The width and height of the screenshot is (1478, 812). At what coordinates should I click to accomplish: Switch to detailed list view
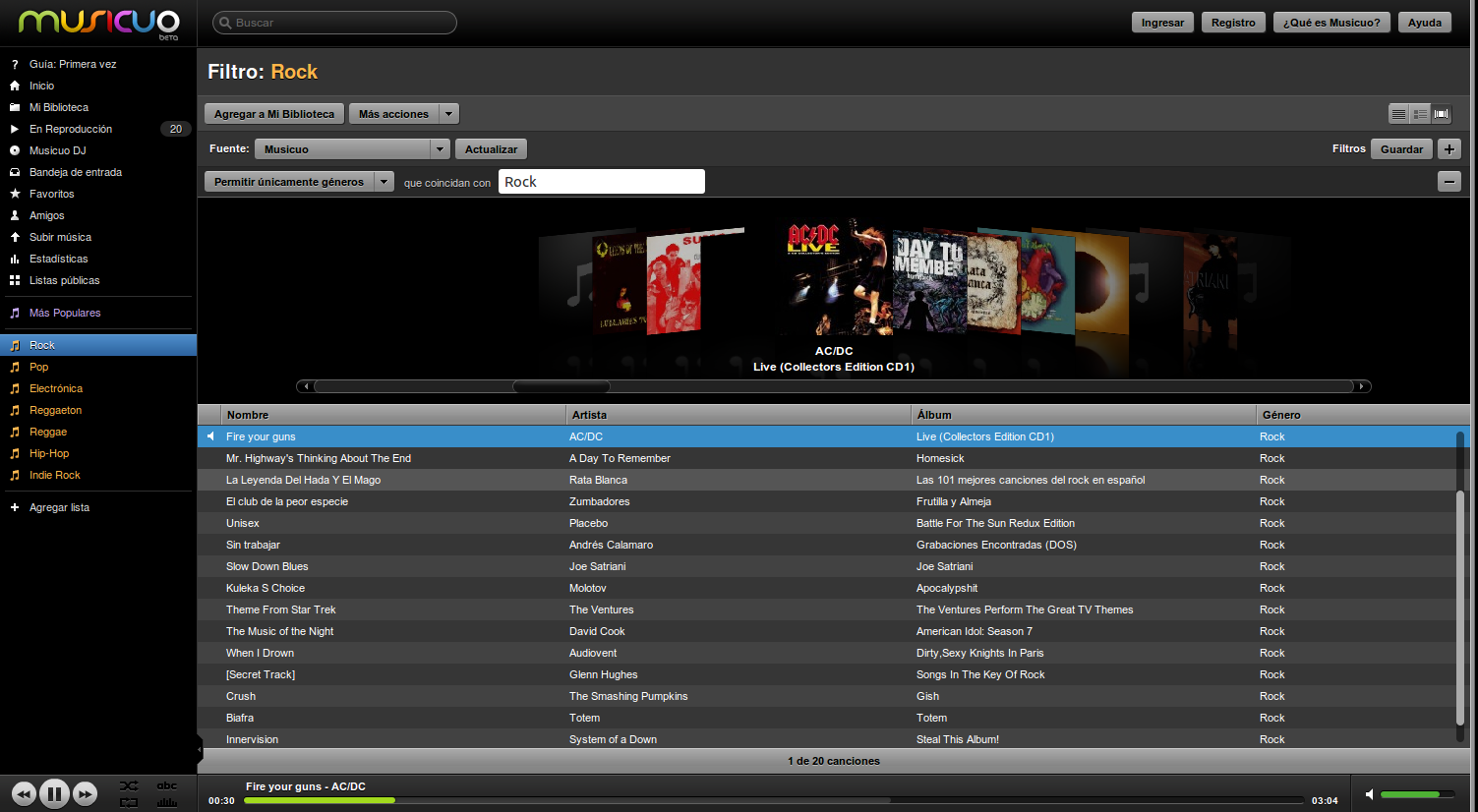(1420, 114)
